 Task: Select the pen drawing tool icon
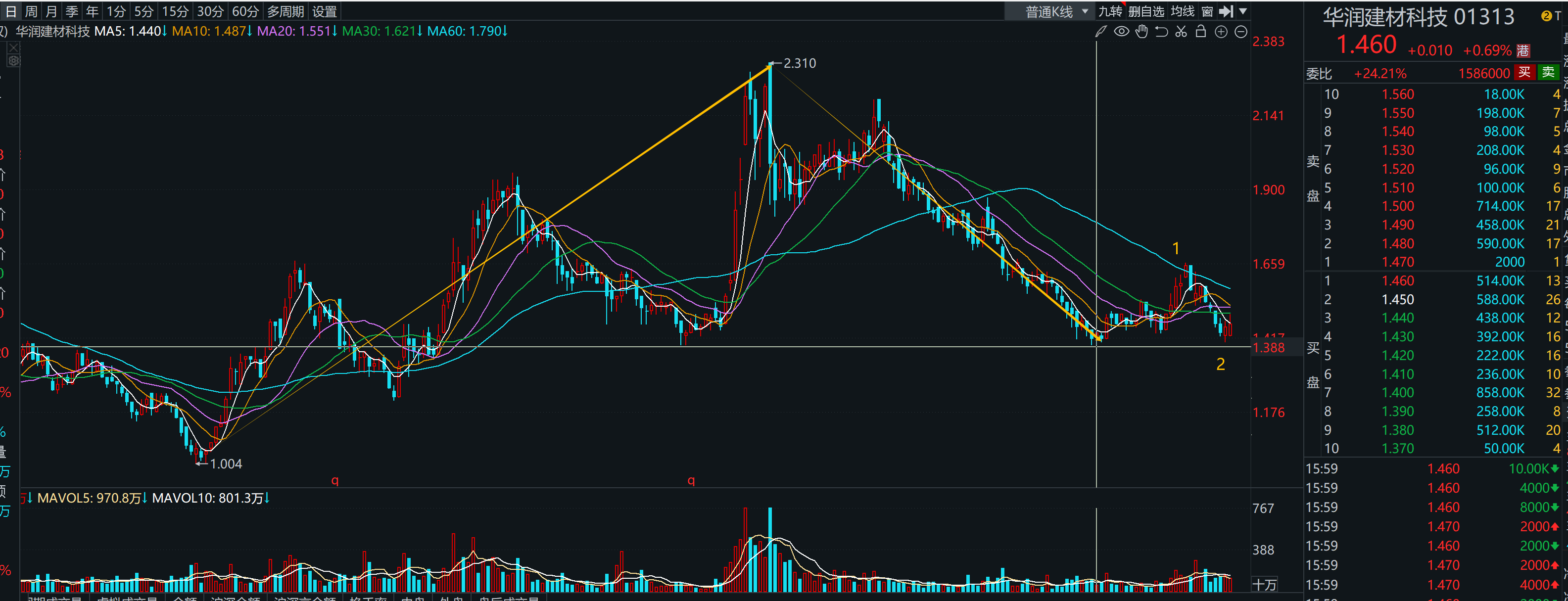(x=1100, y=32)
